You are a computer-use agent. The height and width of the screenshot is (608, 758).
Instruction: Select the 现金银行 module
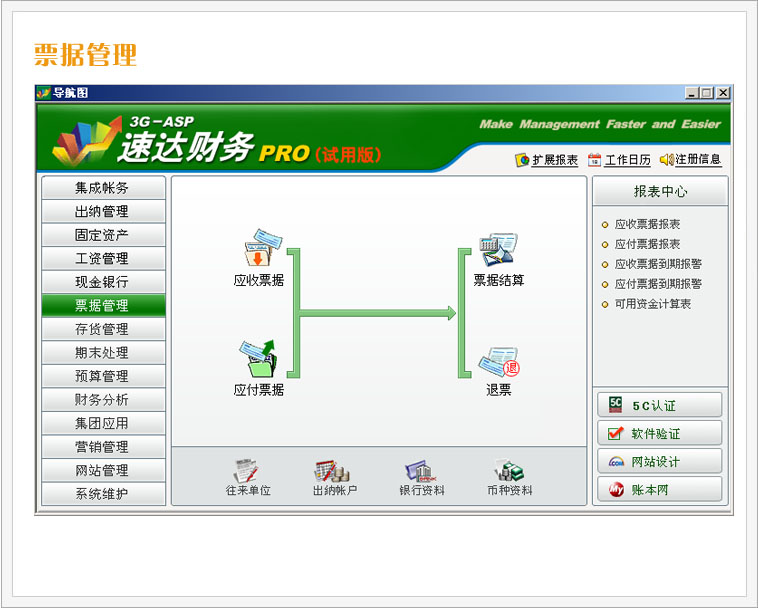click(x=103, y=282)
